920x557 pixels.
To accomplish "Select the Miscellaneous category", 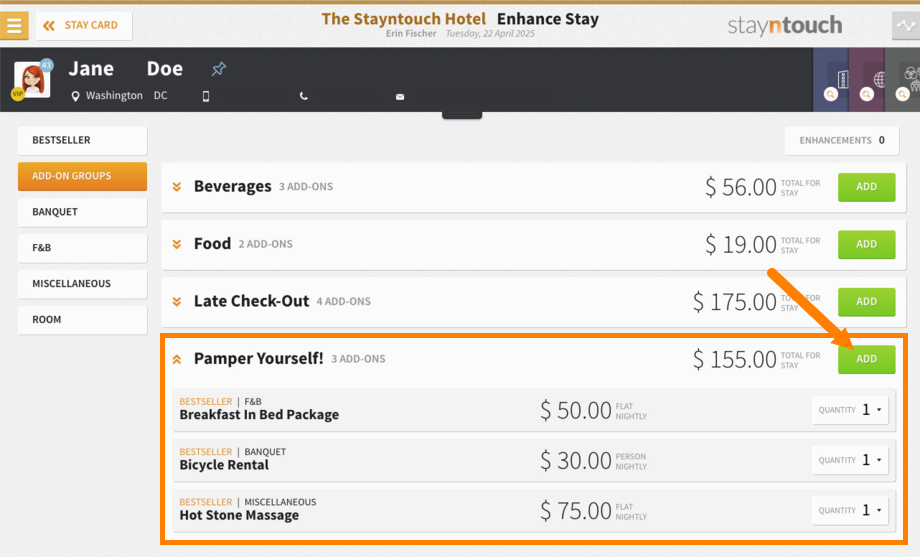I will pos(82,283).
